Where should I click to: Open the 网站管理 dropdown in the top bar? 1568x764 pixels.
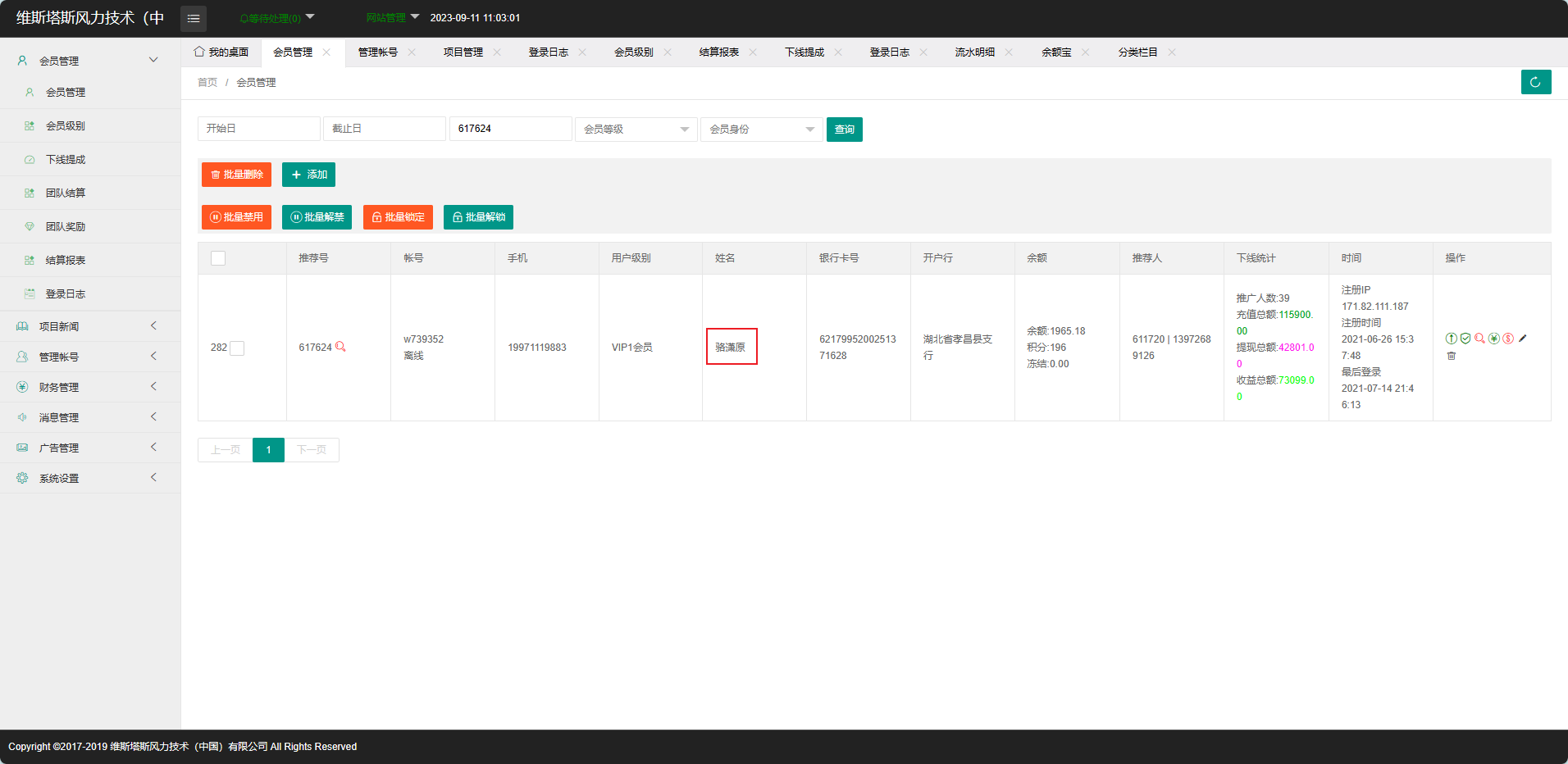click(x=392, y=17)
